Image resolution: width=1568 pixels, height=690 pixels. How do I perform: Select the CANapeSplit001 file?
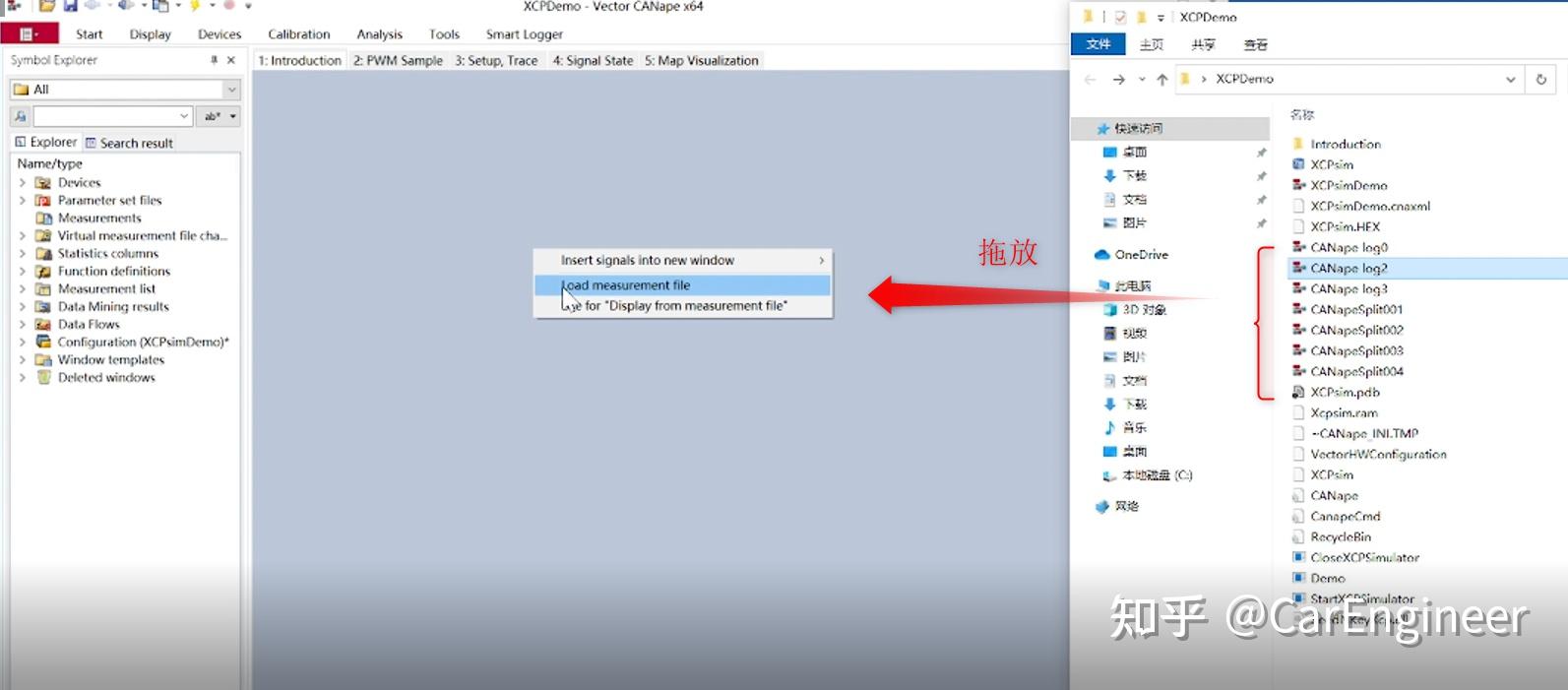click(x=1356, y=309)
